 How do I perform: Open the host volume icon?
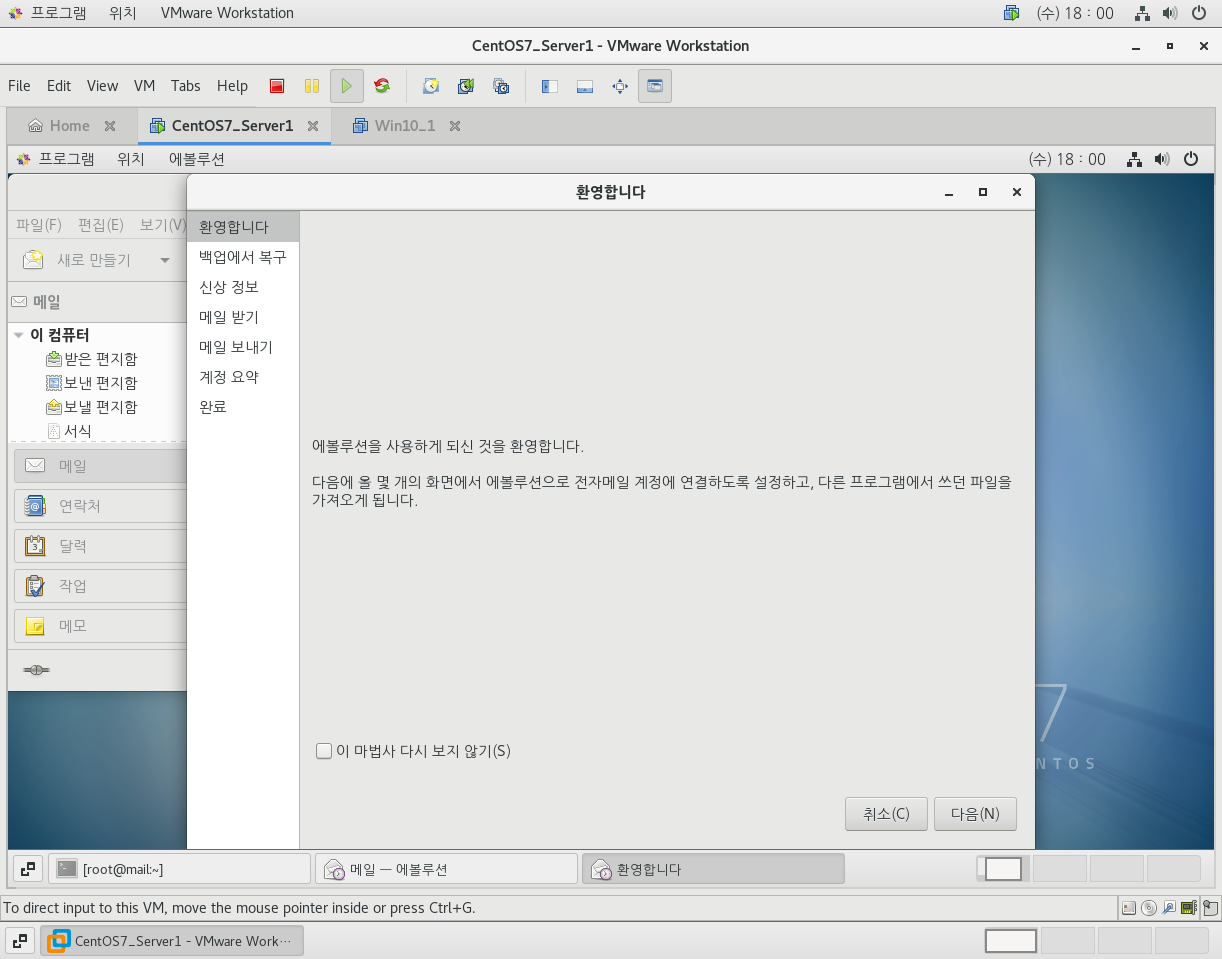click(x=1171, y=13)
